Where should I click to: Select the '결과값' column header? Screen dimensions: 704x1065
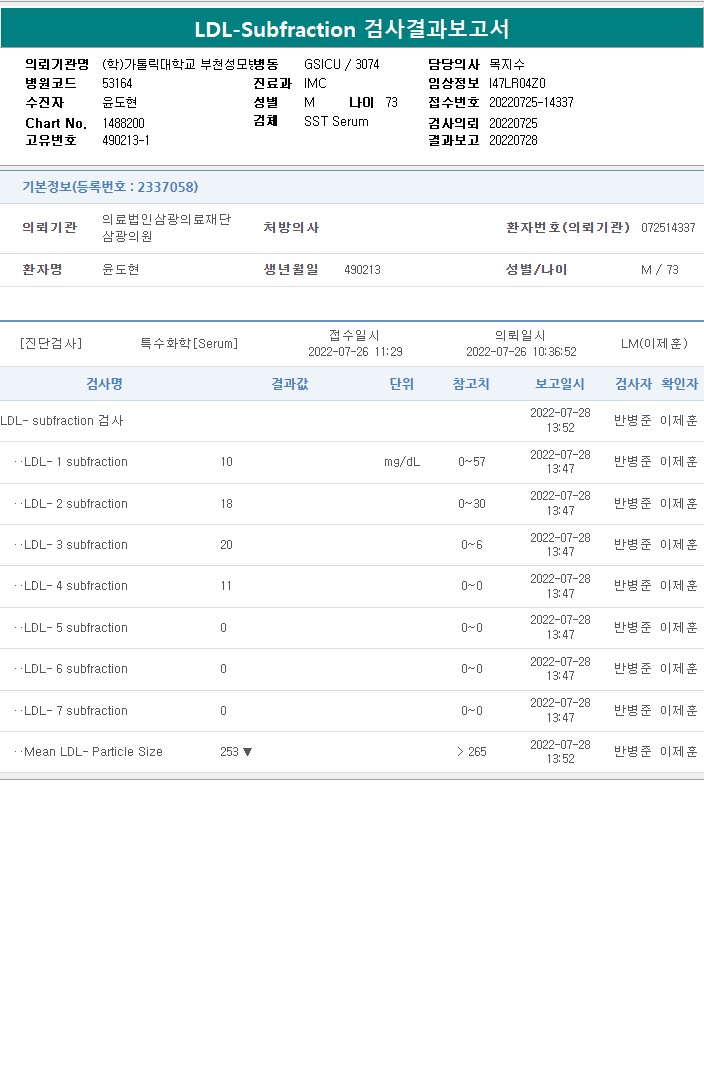[290, 384]
